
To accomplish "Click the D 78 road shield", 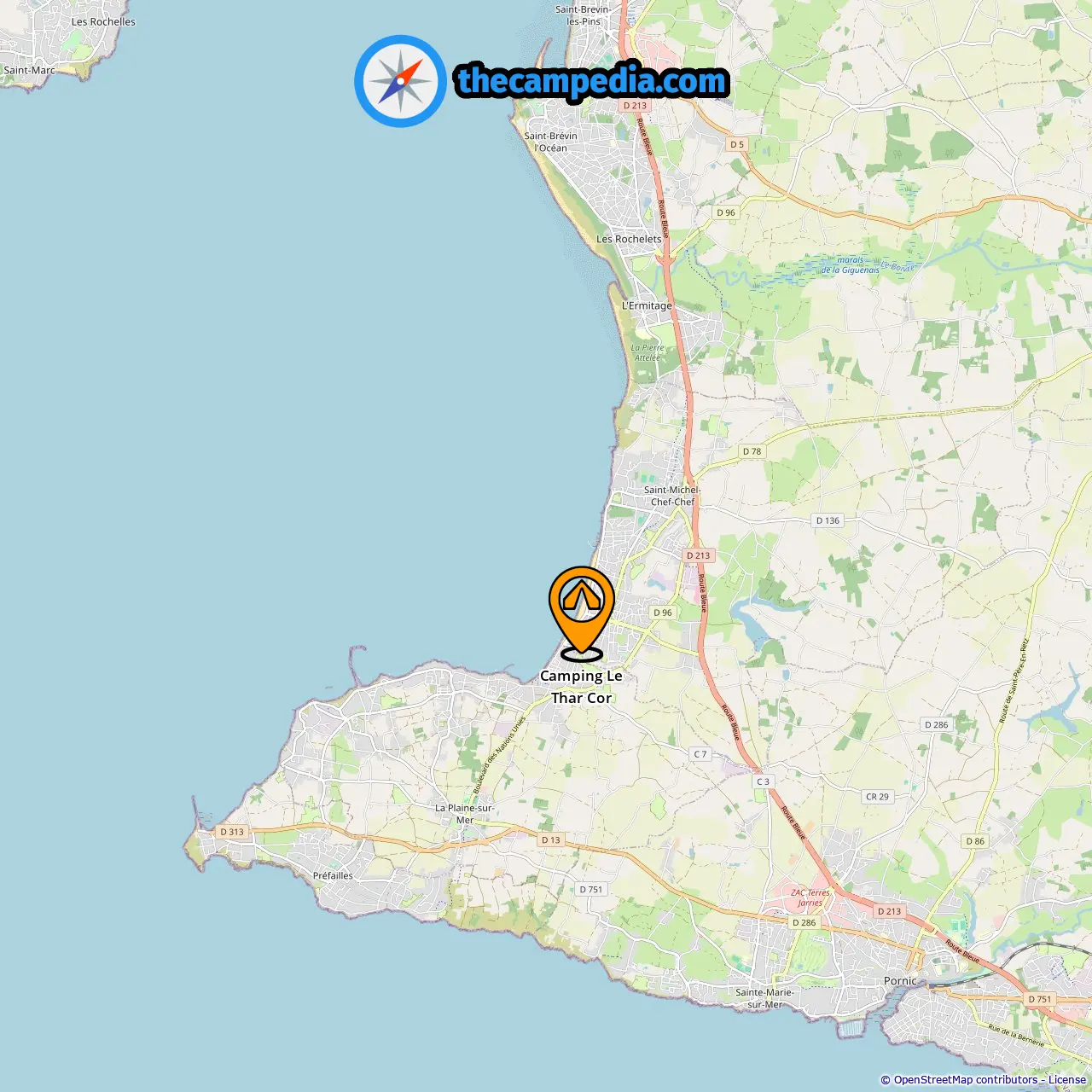I will [752, 451].
